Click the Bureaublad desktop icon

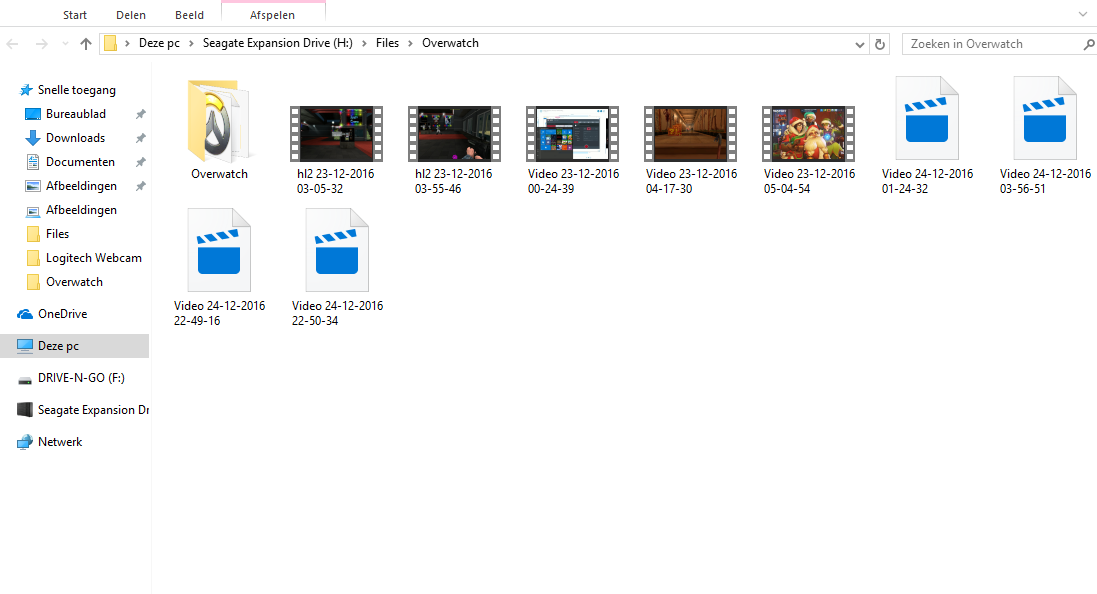(x=33, y=114)
